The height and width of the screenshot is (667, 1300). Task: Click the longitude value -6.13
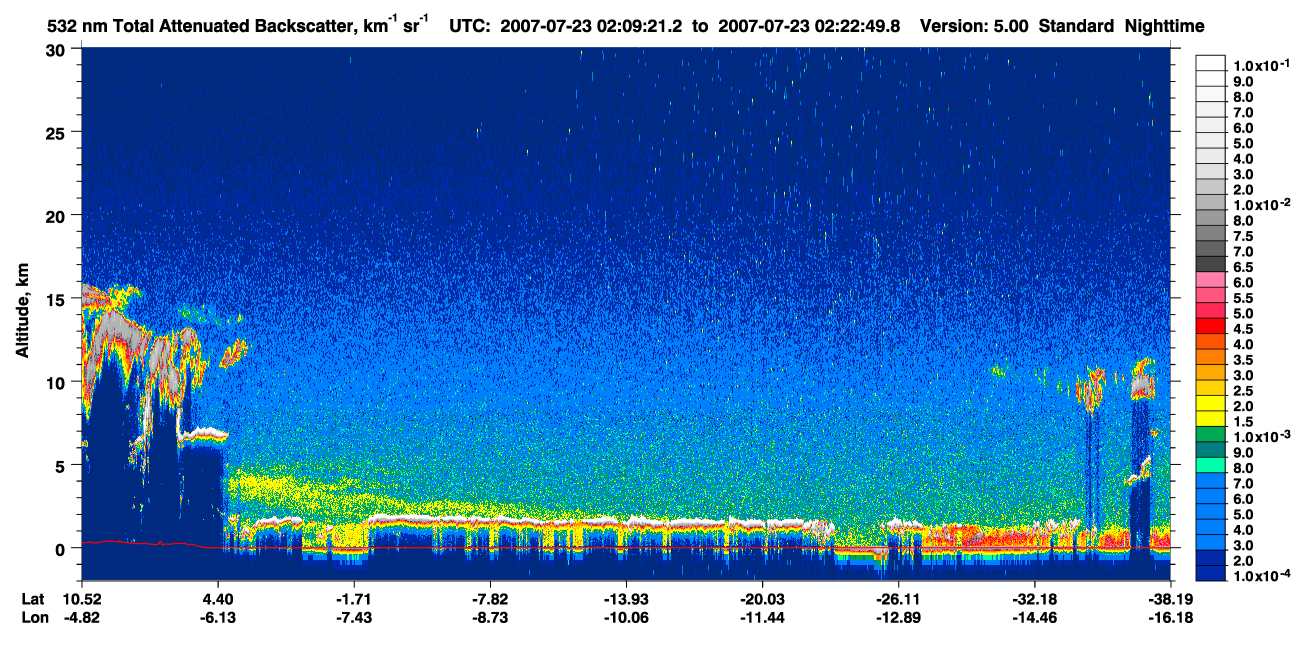click(217, 617)
